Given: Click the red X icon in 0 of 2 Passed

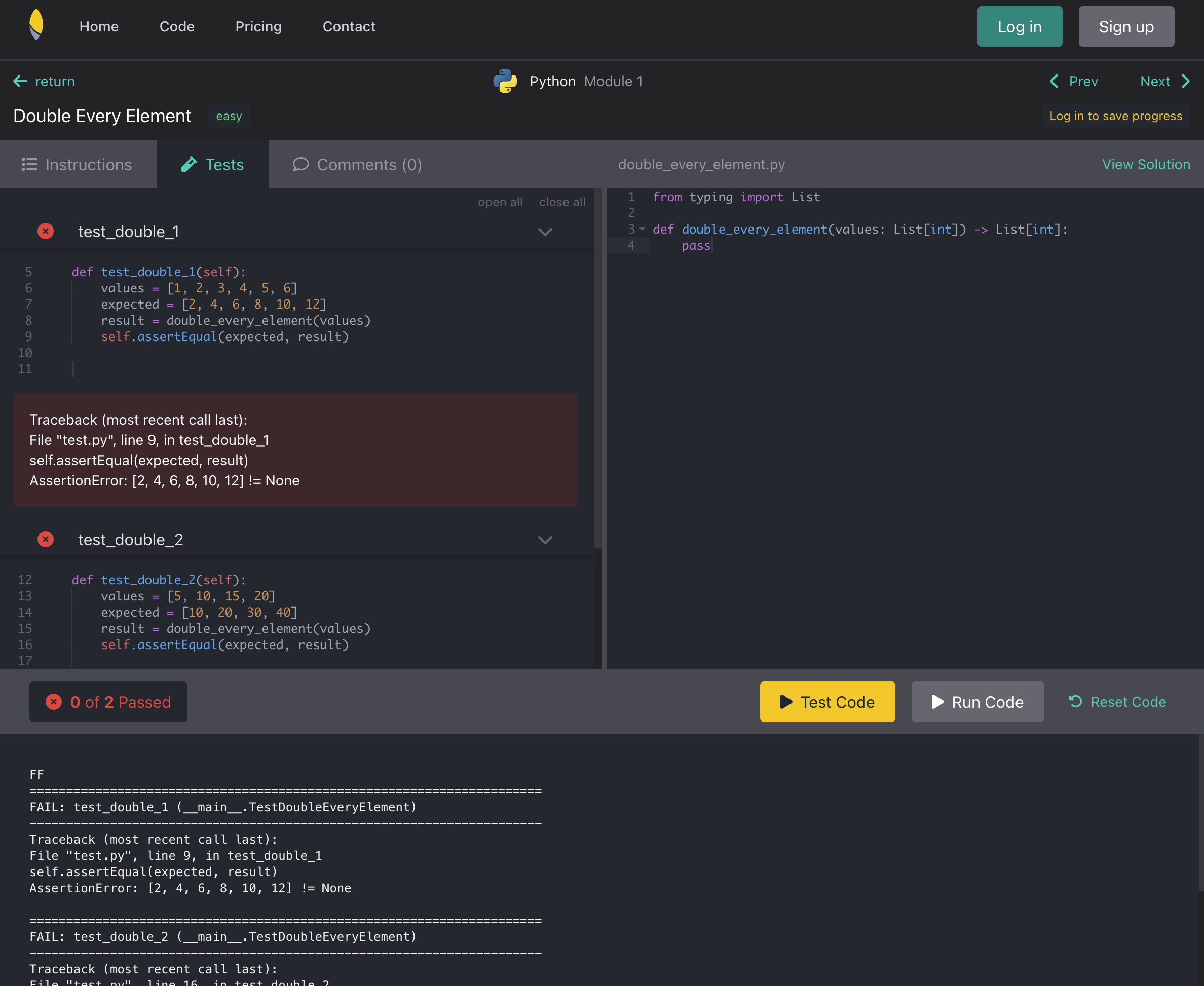Looking at the screenshot, I should (x=54, y=702).
